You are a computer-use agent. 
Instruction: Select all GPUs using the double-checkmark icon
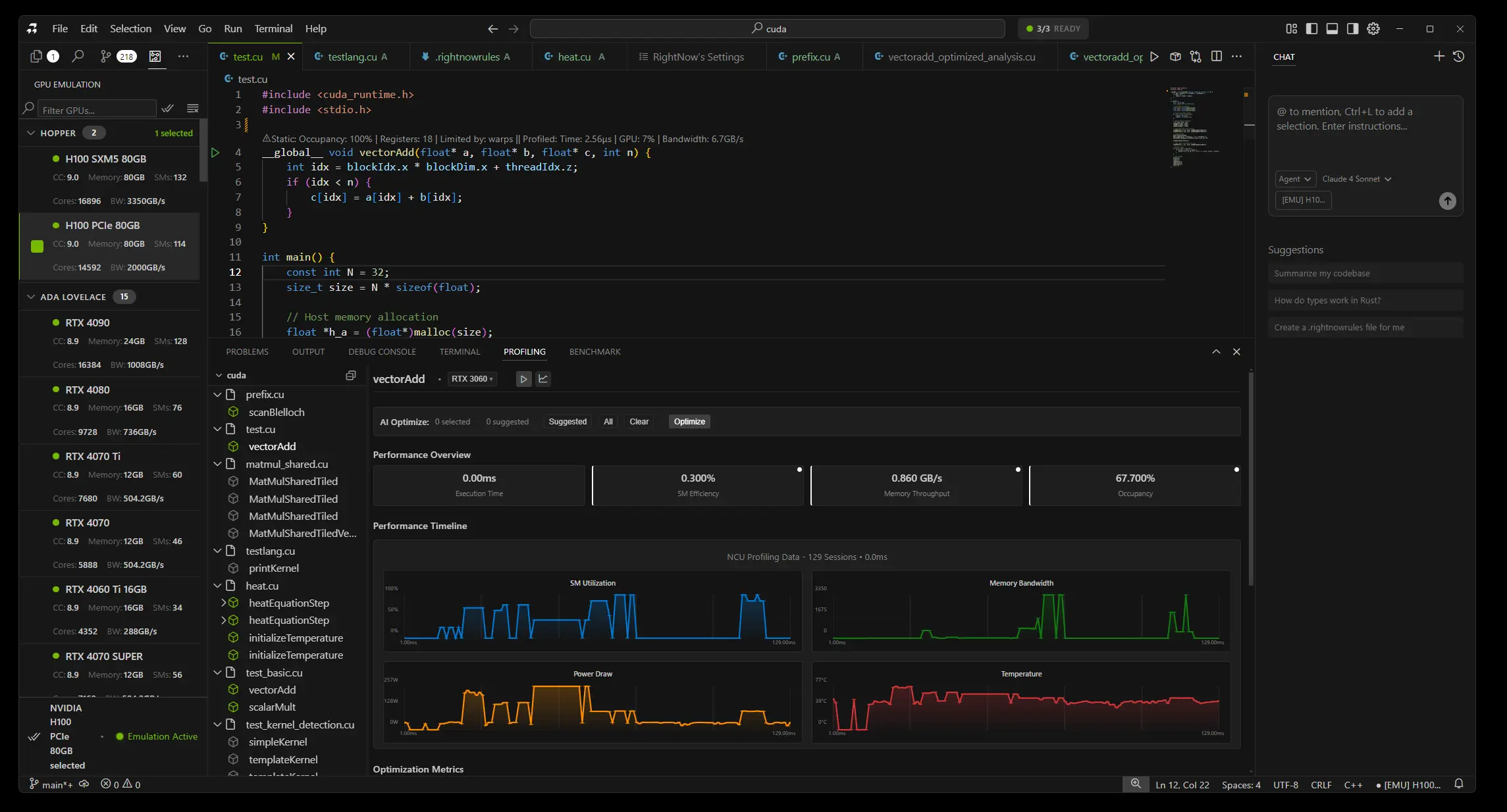click(168, 109)
